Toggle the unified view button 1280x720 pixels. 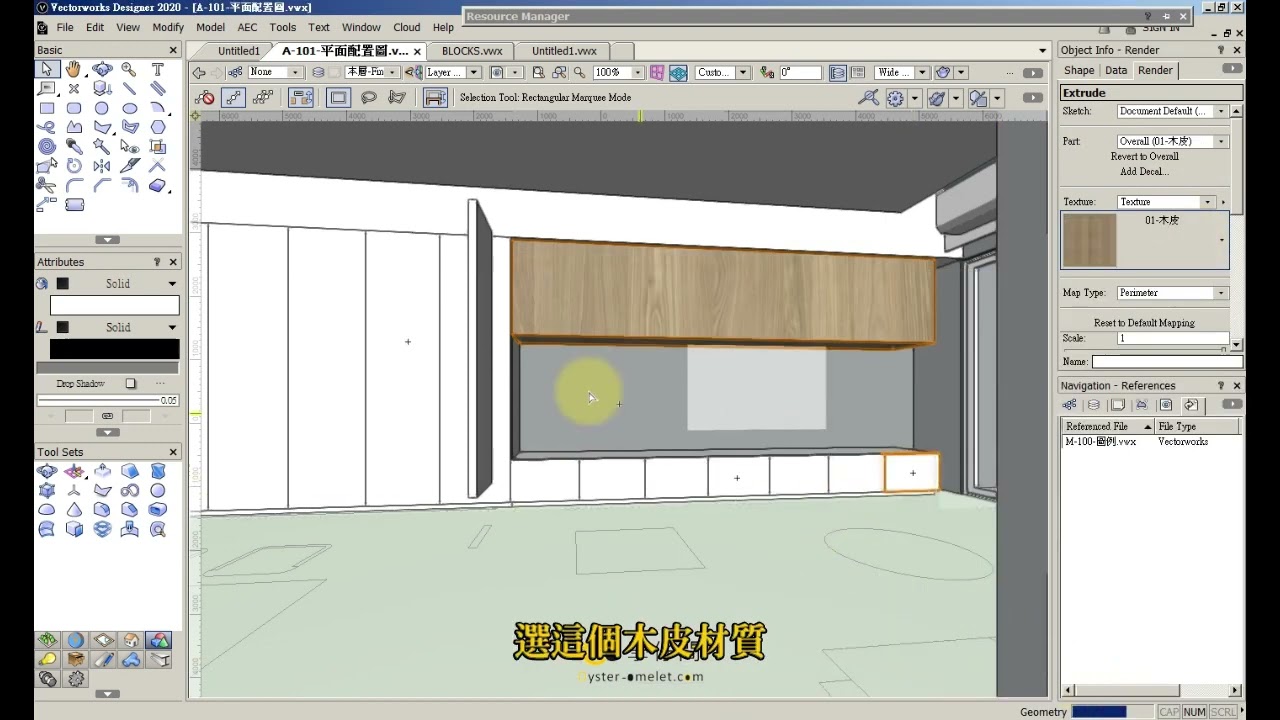838,72
